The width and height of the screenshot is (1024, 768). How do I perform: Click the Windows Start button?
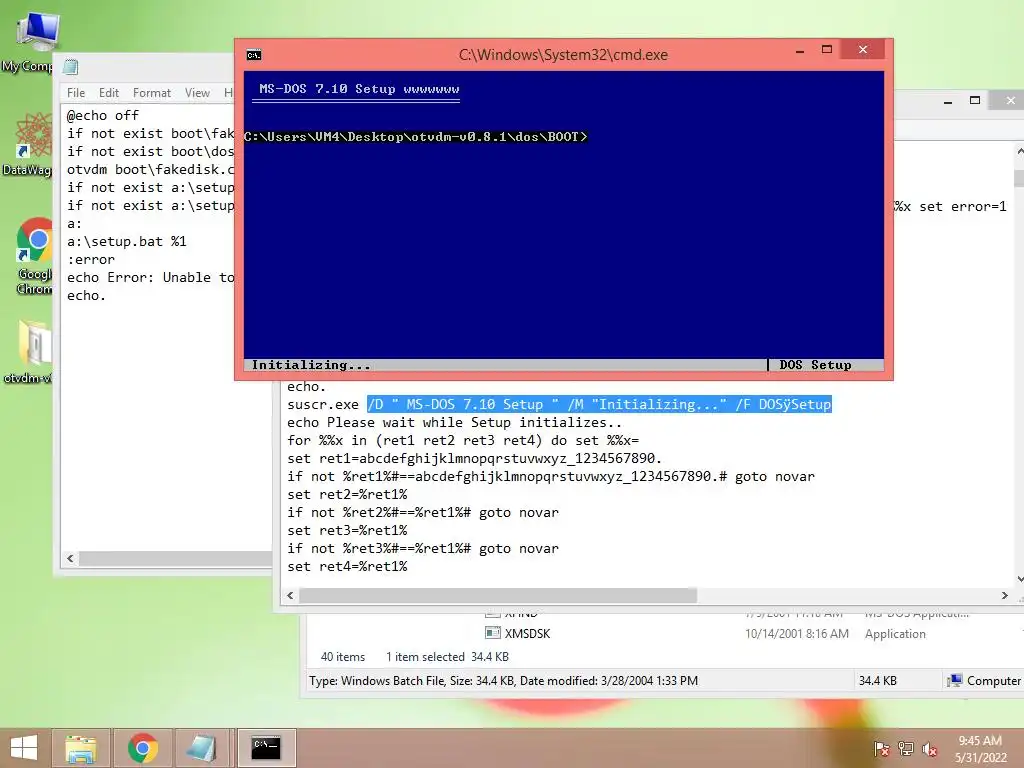tap(24, 748)
